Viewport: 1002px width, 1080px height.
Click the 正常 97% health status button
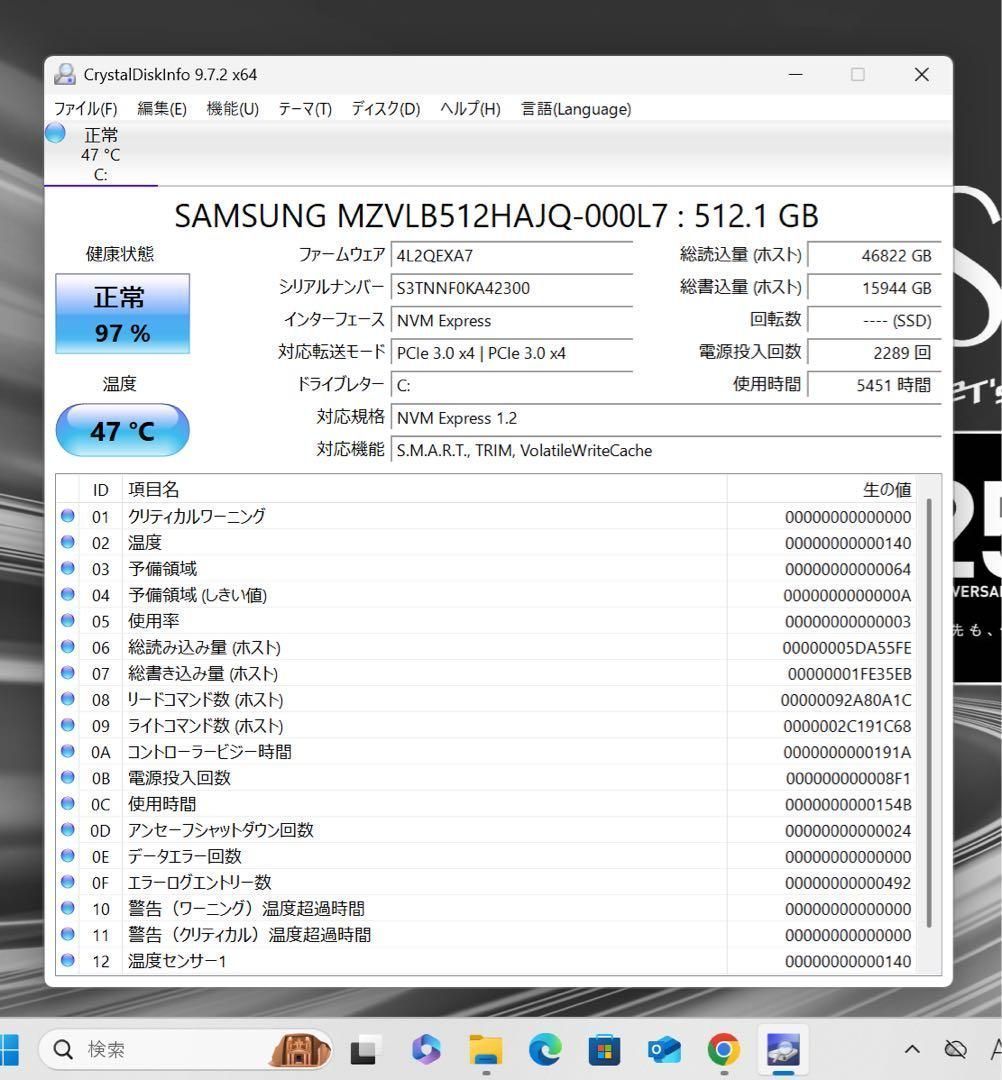coord(122,314)
